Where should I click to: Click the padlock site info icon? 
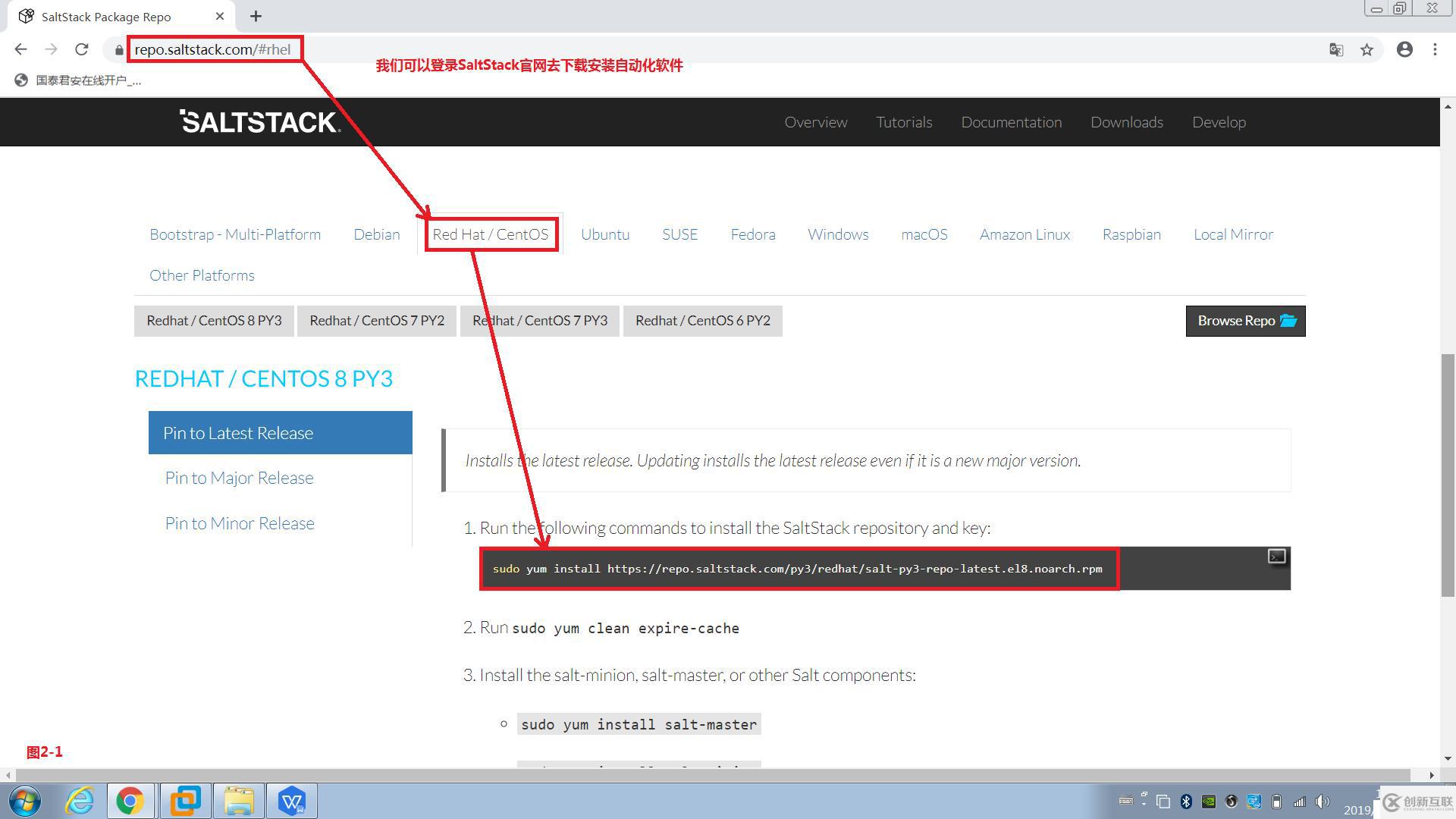119,50
